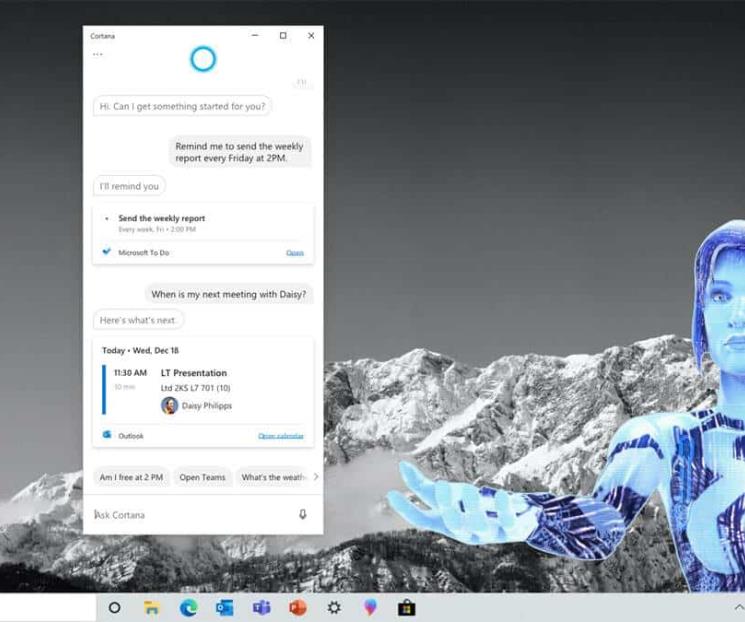The width and height of the screenshot is (745, 622).
Task: Open File Explorer from the taskbar
Action: click(x=152, y=607)
